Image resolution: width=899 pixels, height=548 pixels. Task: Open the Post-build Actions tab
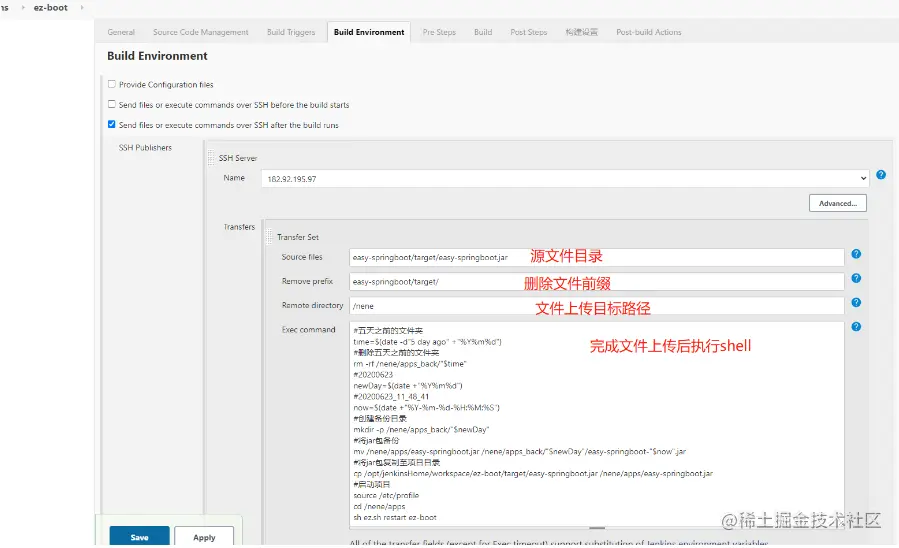pyautogui.click(x=648, y=32)
